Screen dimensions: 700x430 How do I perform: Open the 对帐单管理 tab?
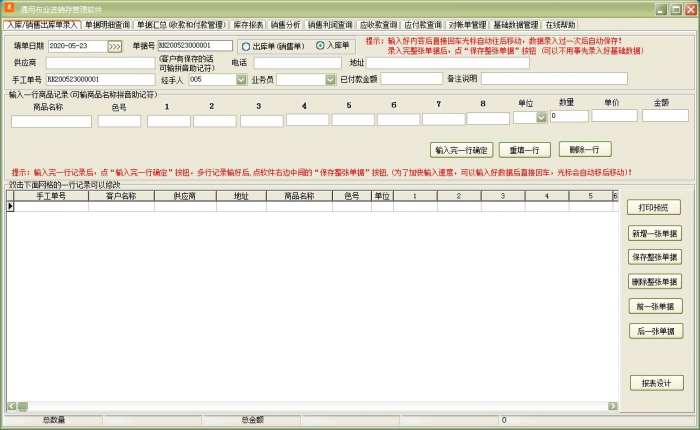click(467, 25)
